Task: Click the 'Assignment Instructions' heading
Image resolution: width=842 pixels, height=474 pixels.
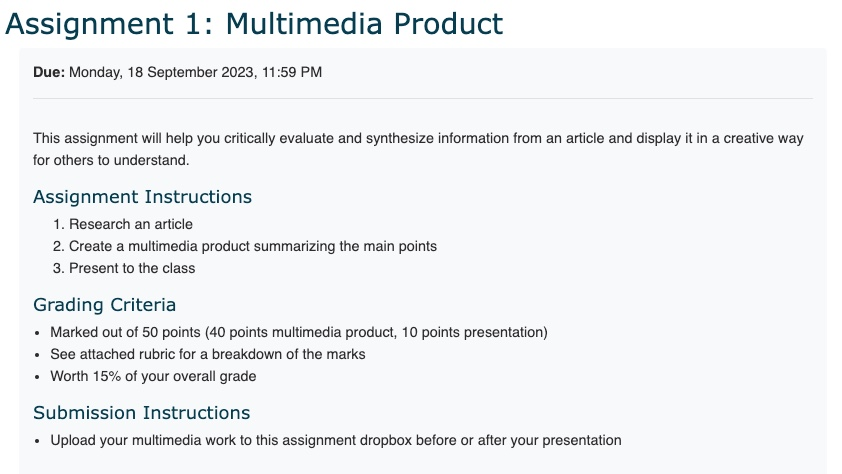Action: click(142, 197)
